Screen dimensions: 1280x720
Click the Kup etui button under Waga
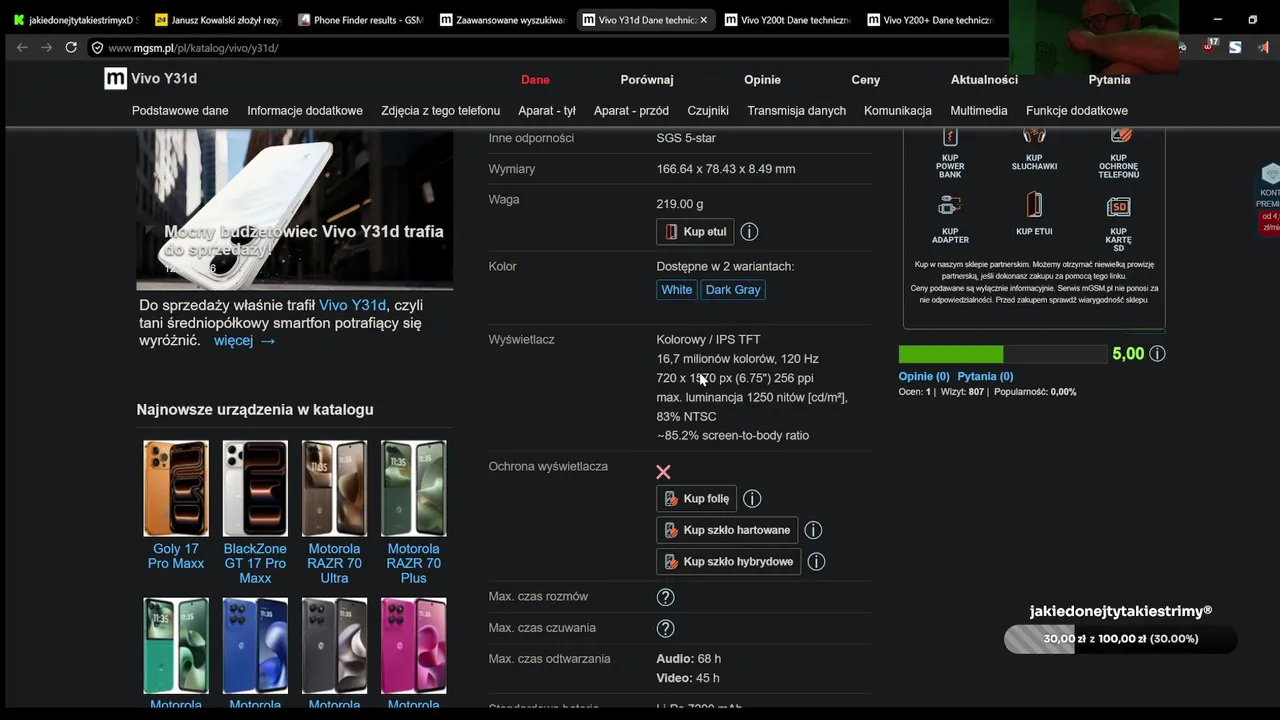click(x=696, y=232)
